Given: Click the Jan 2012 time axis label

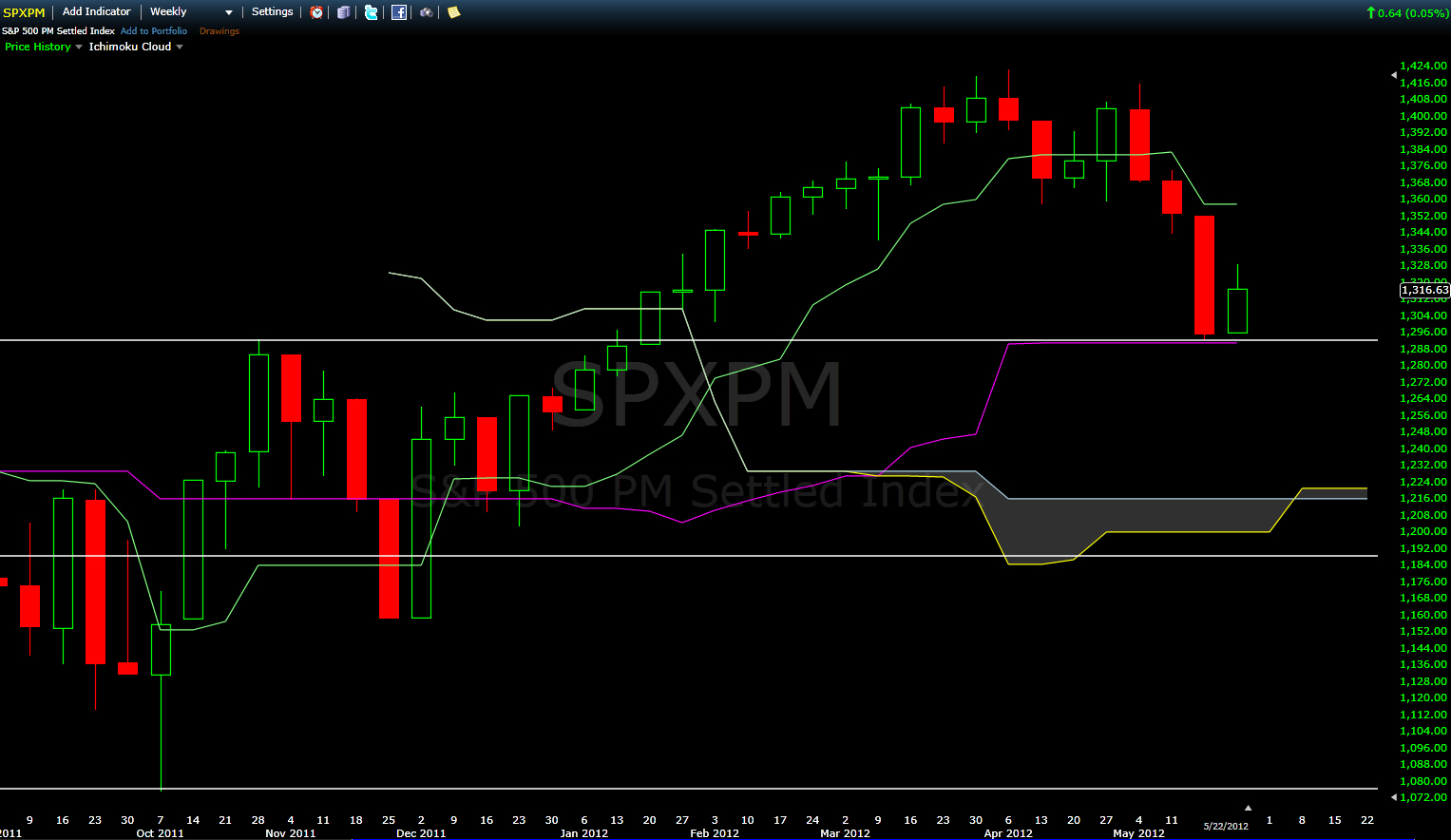Looking at the screenshot, I should coord(584,833).
